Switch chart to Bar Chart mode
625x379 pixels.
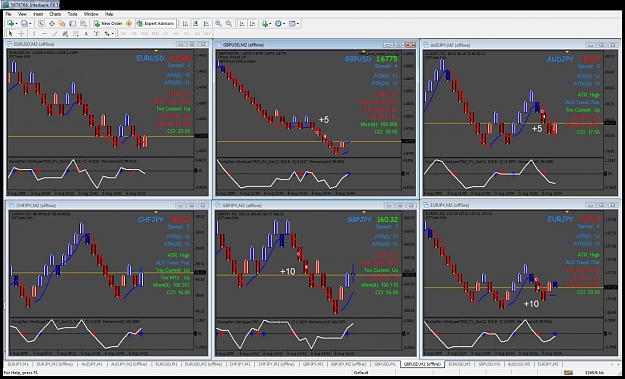click(185, 24)
